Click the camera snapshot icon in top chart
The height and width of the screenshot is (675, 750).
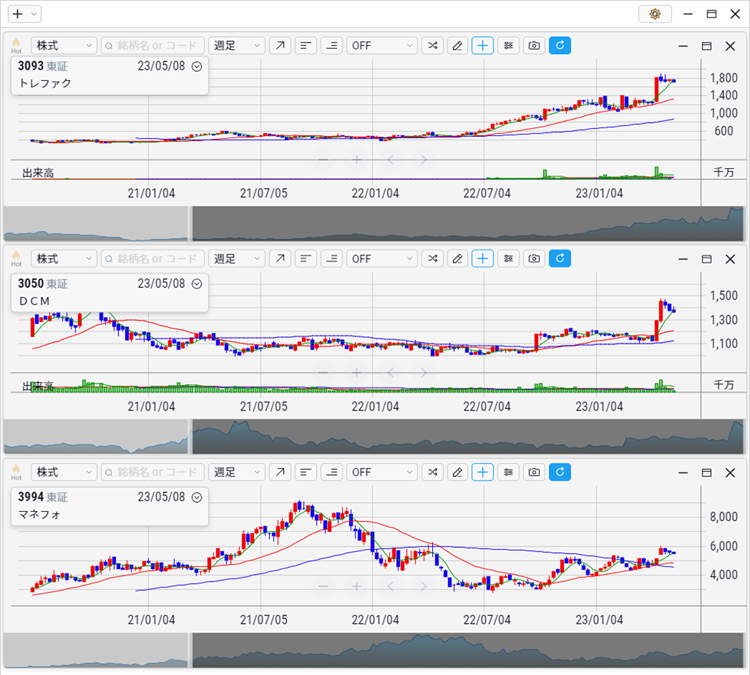tap(534, 46)
